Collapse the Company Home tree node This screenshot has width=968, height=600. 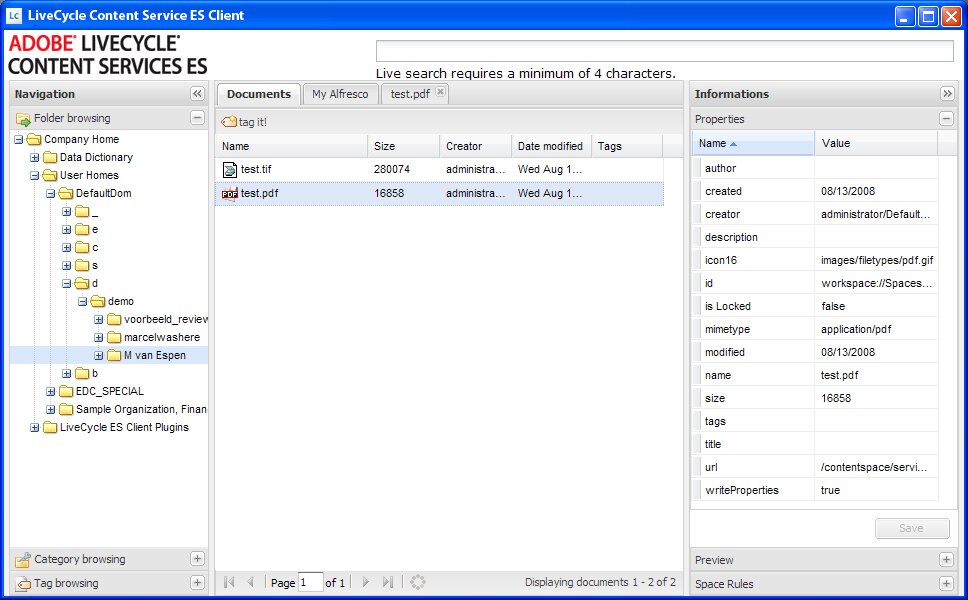(x=19, y=140)
